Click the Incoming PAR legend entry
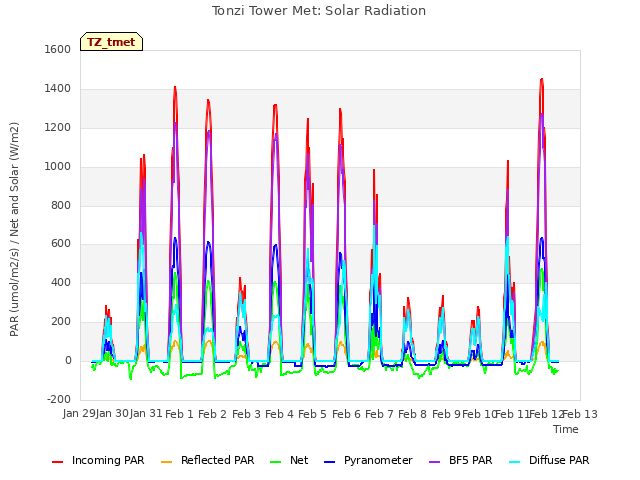 click(x=98, y=460)
